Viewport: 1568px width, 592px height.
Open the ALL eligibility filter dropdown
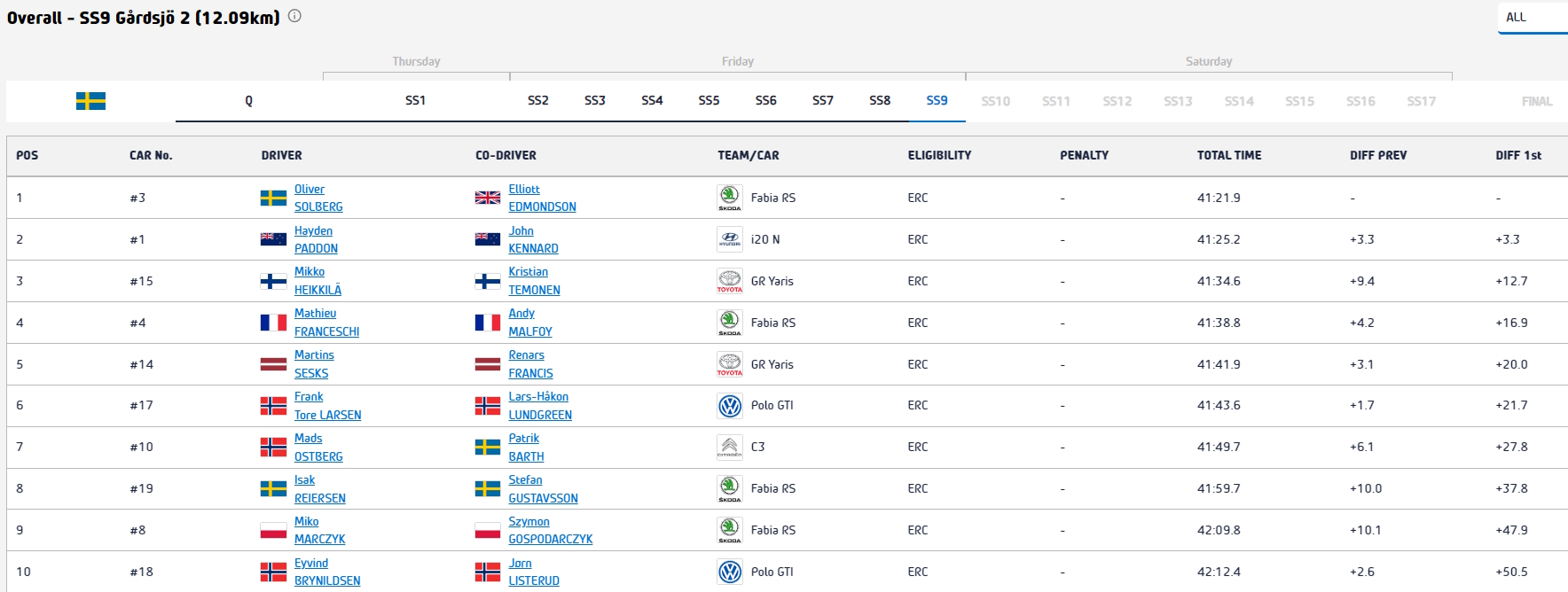click(x=1532, y=17)
